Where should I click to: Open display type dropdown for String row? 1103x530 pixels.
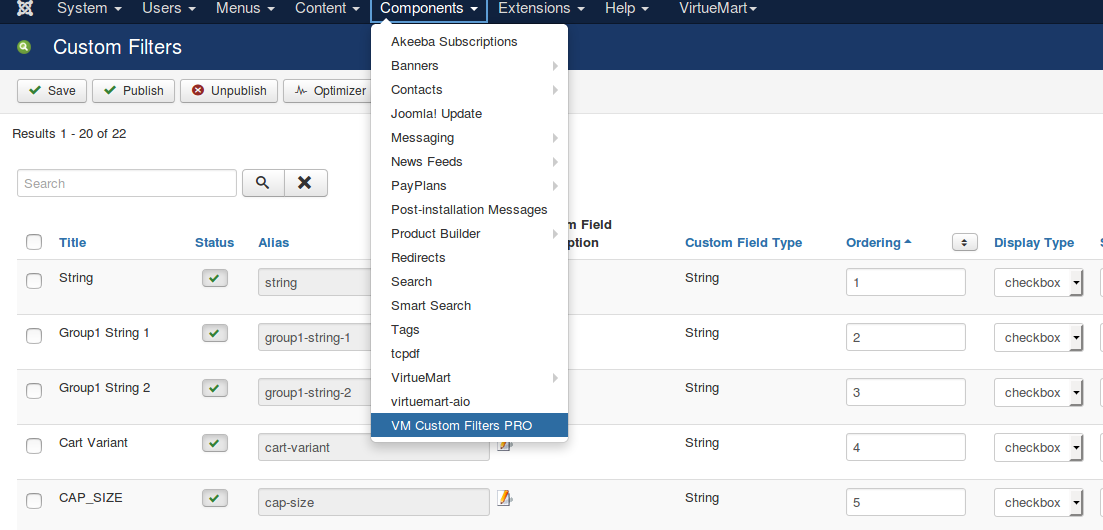click(1038, 282)
